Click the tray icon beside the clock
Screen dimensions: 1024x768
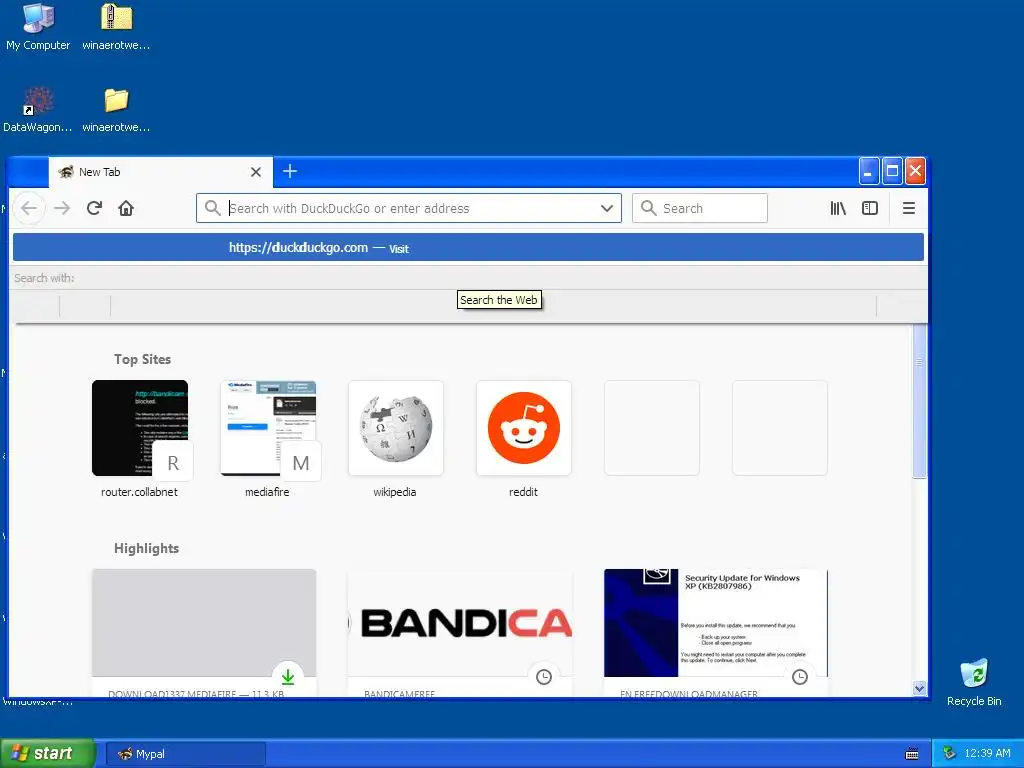(950, 753)
